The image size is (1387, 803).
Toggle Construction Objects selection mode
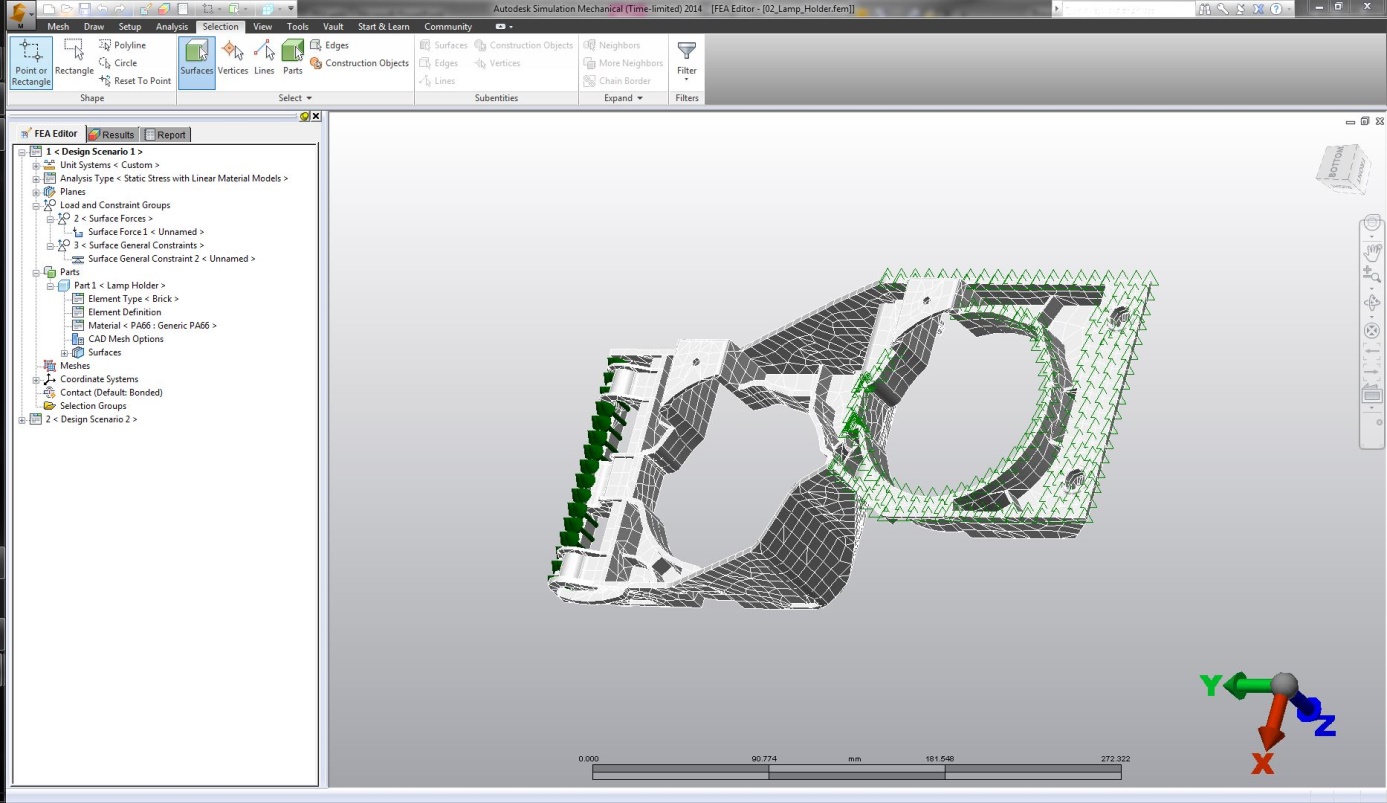359,63
